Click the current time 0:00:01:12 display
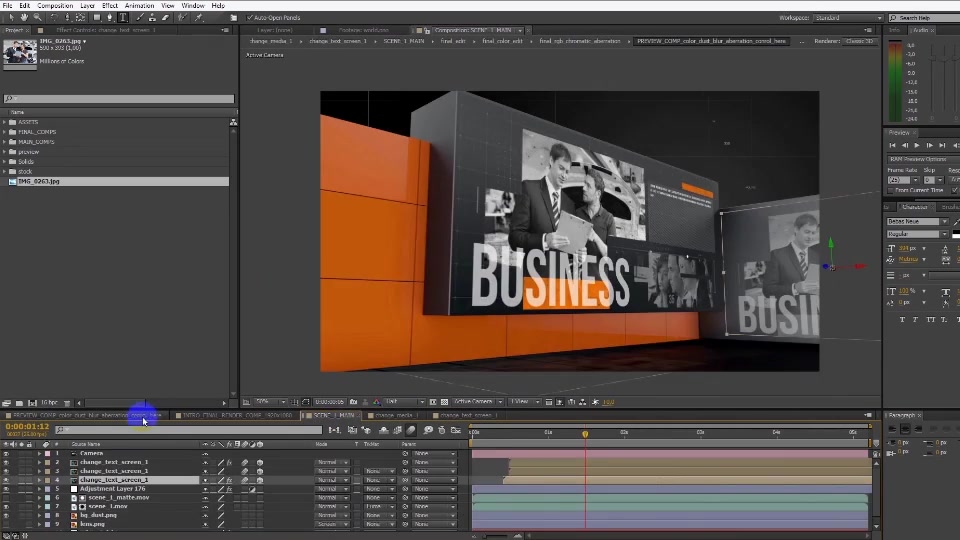The width and height of the screenshot is (960, 540). click(x=27, y=426)
